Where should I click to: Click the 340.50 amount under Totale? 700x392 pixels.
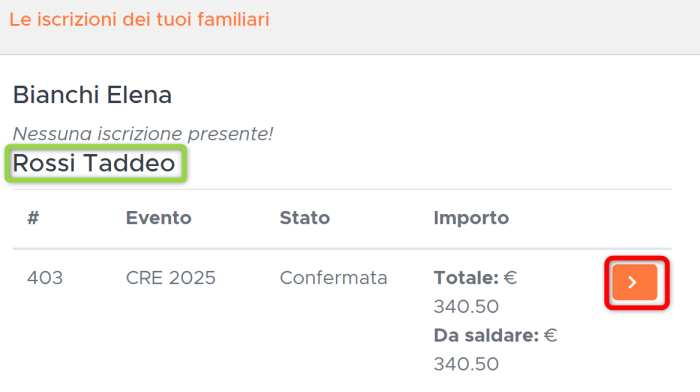(x=466, y=307)
